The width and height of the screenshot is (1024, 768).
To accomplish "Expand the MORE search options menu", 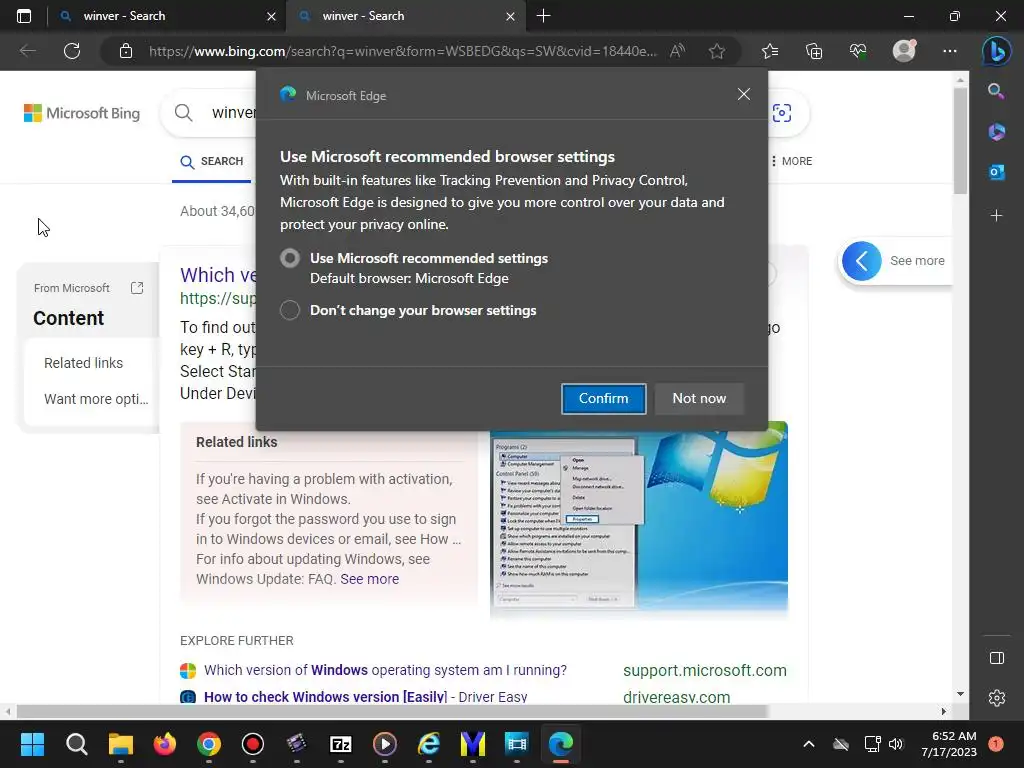I will [x=791, y=161].
